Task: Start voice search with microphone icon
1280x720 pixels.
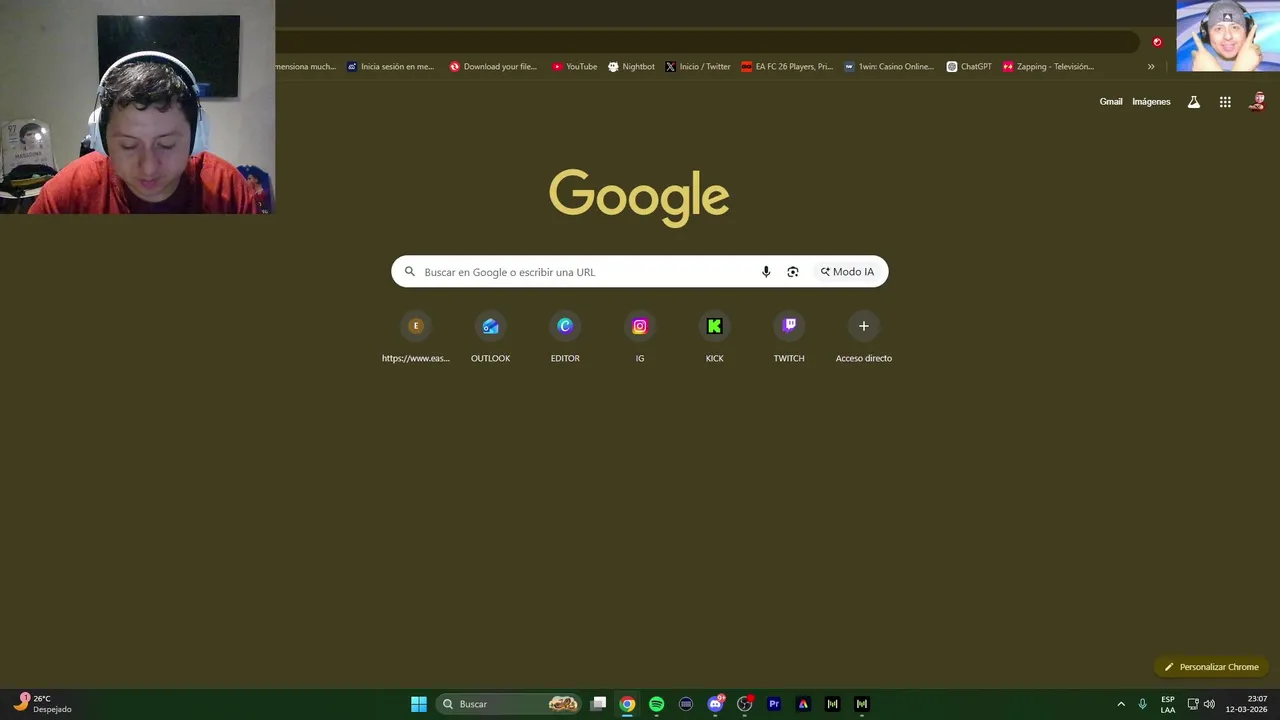Action: (766, 272)
